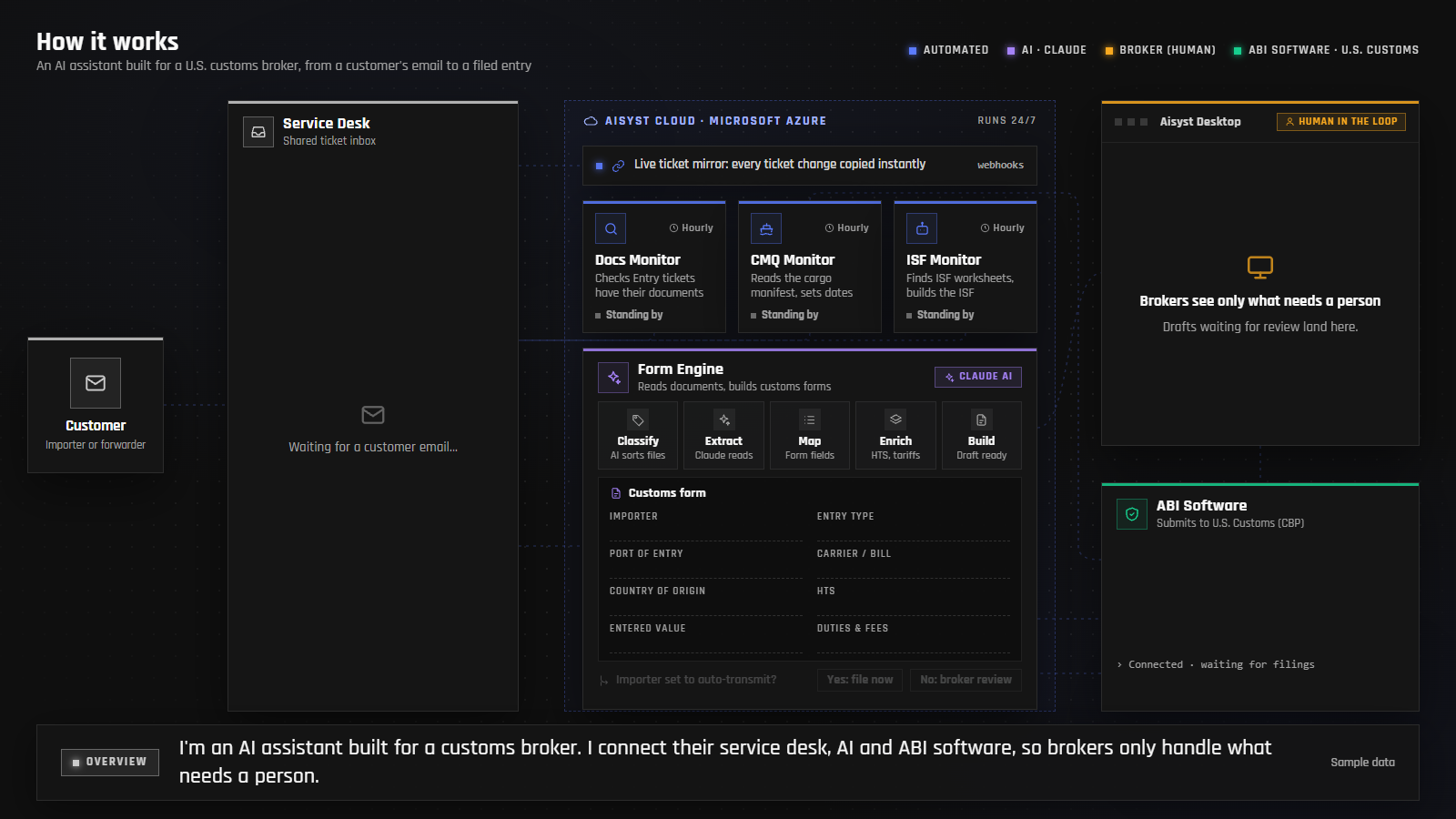
Task: Click the Aisyst Cloud icon
Action: 591,121
